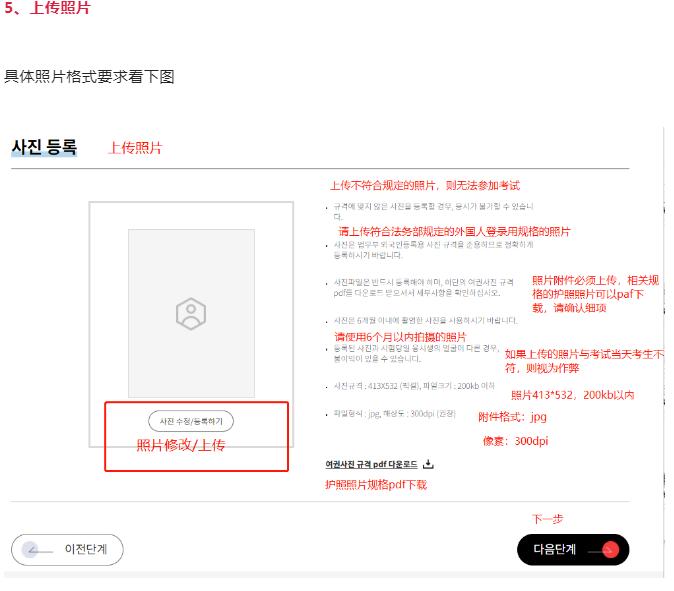
Task: Click the person silhouette placeholder icon
Action: pos(191,314)
